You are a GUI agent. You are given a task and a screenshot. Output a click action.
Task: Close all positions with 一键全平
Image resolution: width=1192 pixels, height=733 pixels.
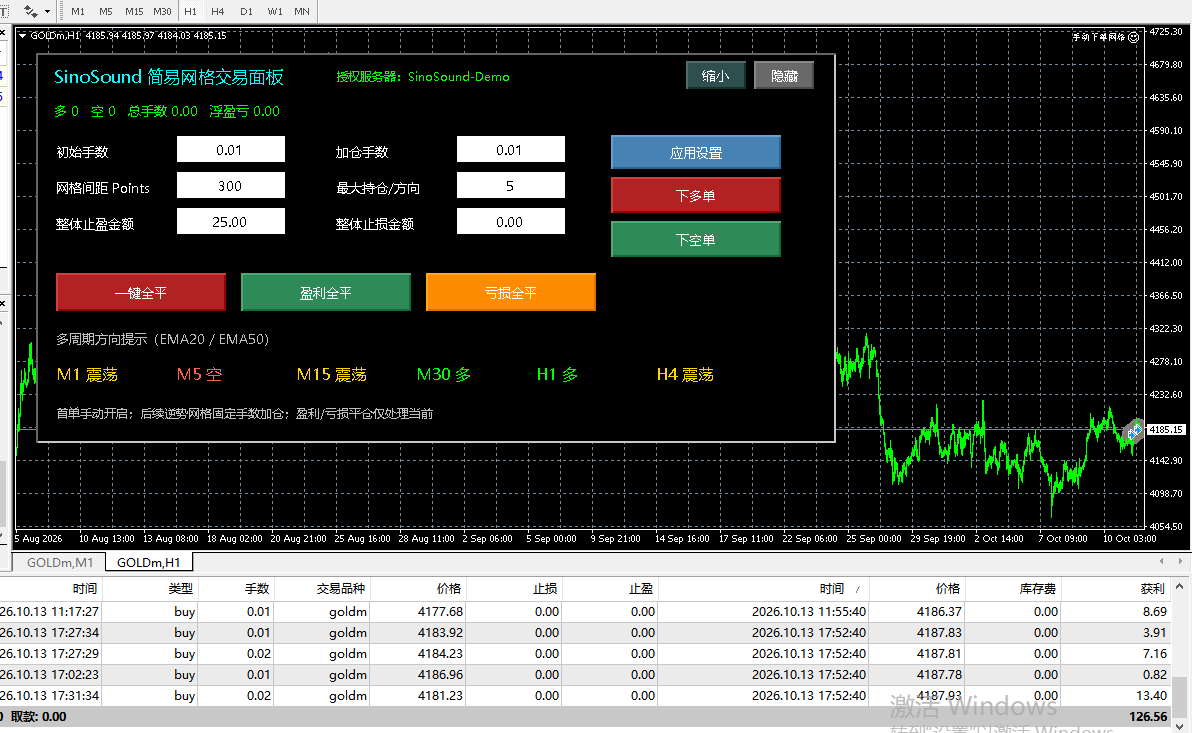coord(141,293)
